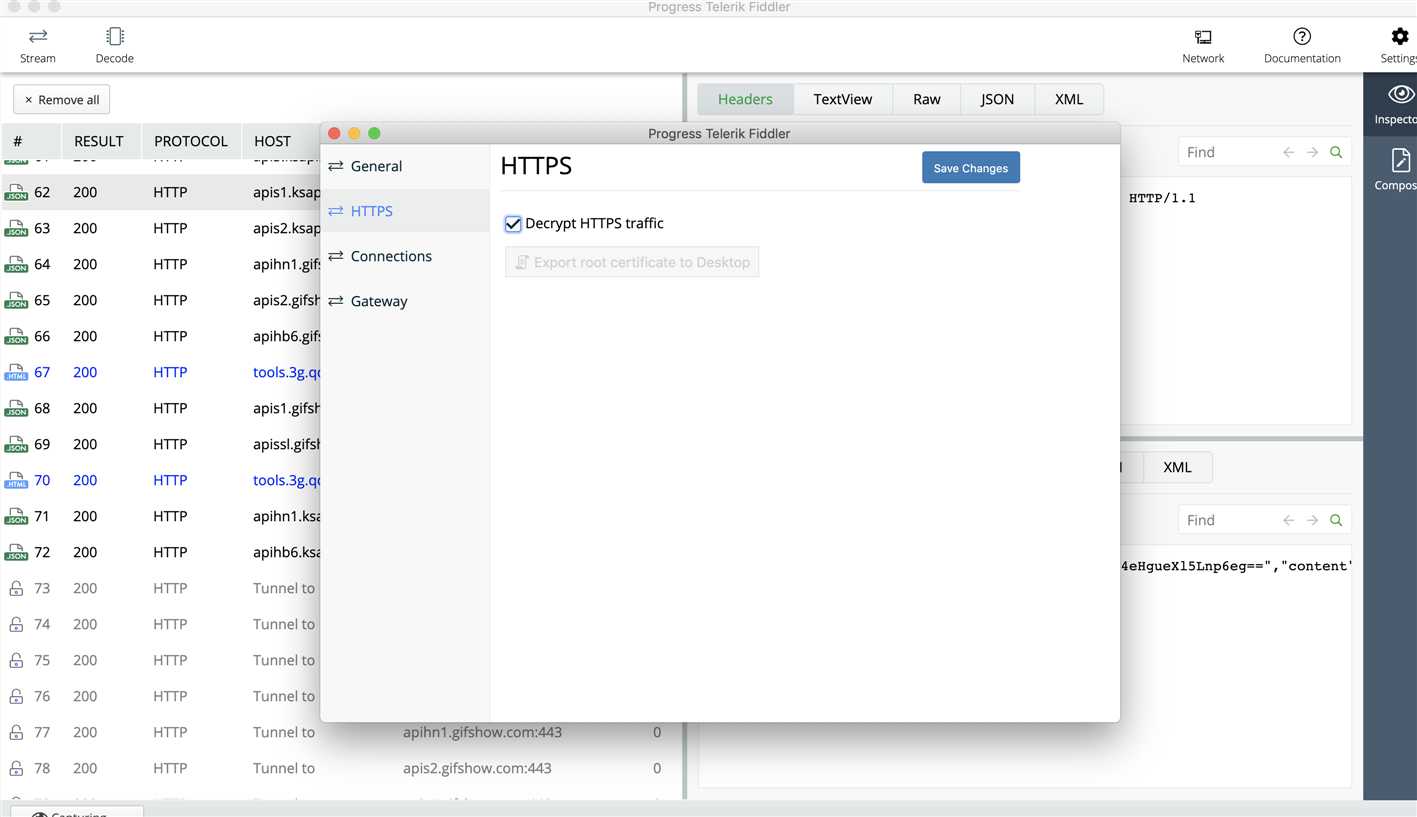Switch to the upper JSON tab
Viewport: 1417px width, 817px height.
coord(997,99)
